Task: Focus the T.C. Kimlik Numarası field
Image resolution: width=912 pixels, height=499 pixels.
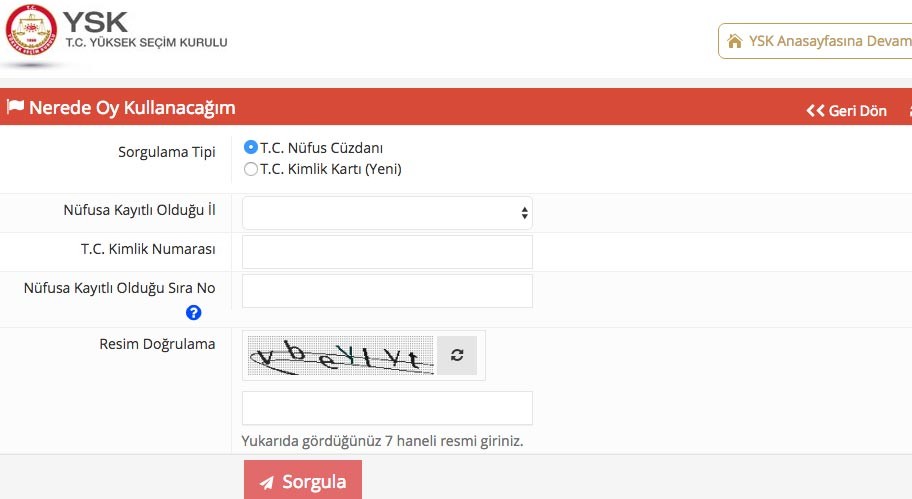Action: pyautogui.click(x=387, y=252)
